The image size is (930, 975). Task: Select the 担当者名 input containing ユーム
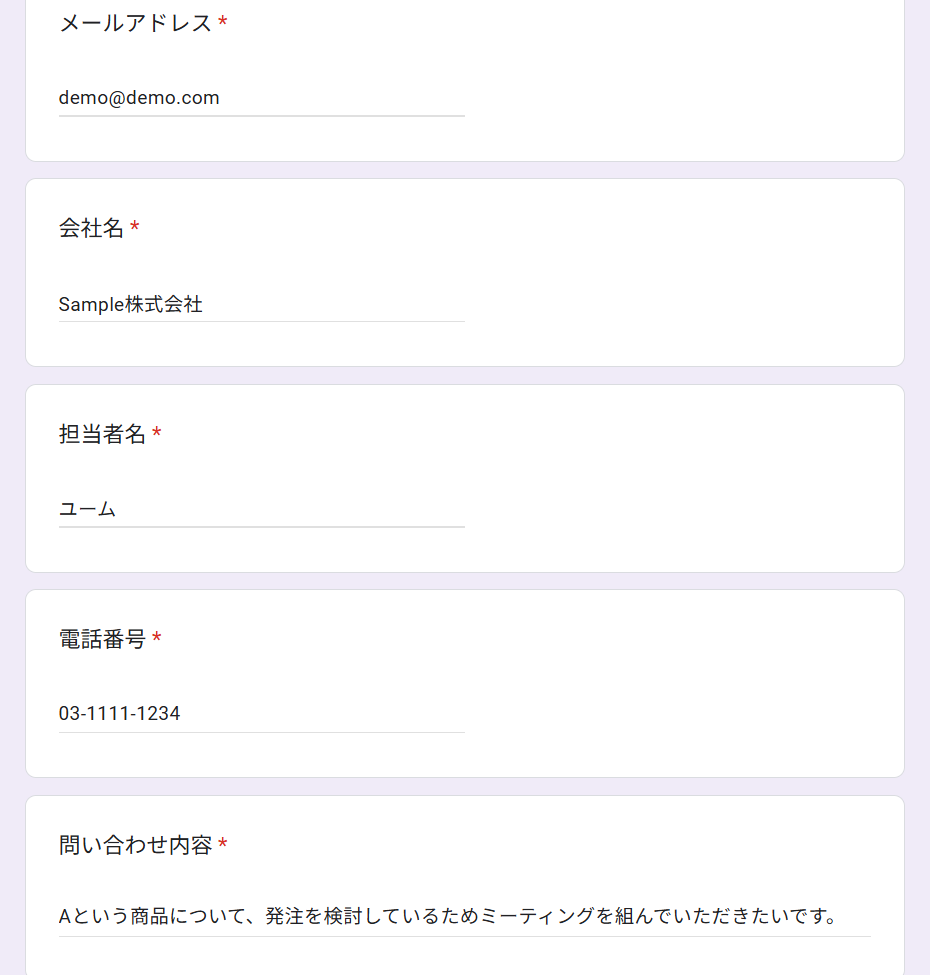(x=261, y=509)
